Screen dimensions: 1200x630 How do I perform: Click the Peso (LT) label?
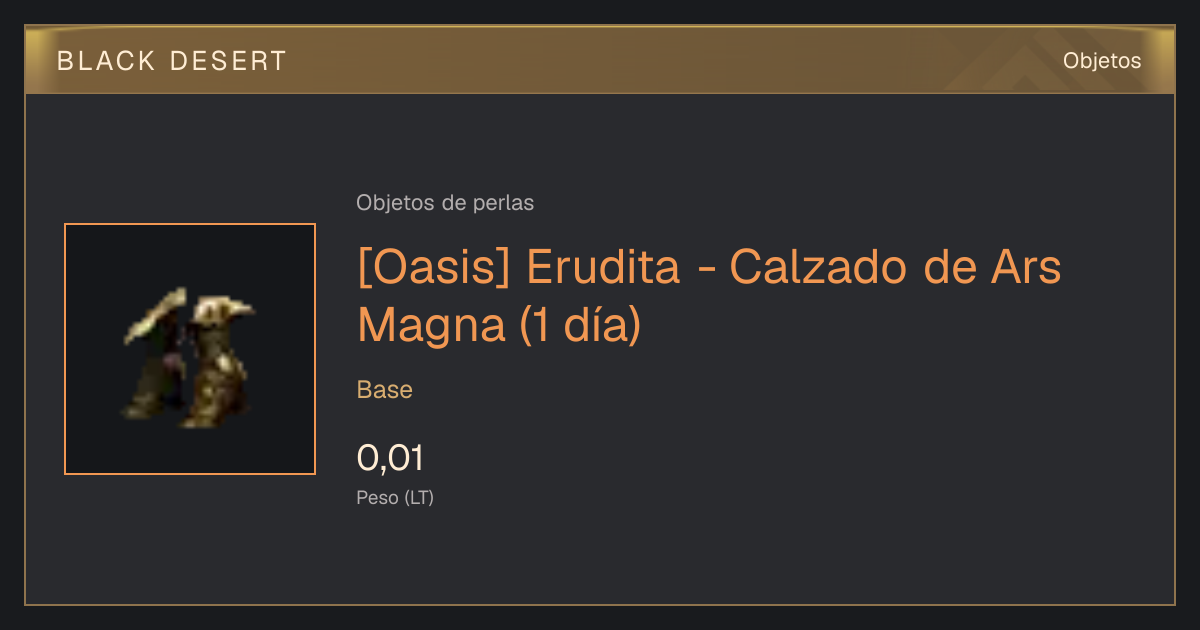[395, 497]
